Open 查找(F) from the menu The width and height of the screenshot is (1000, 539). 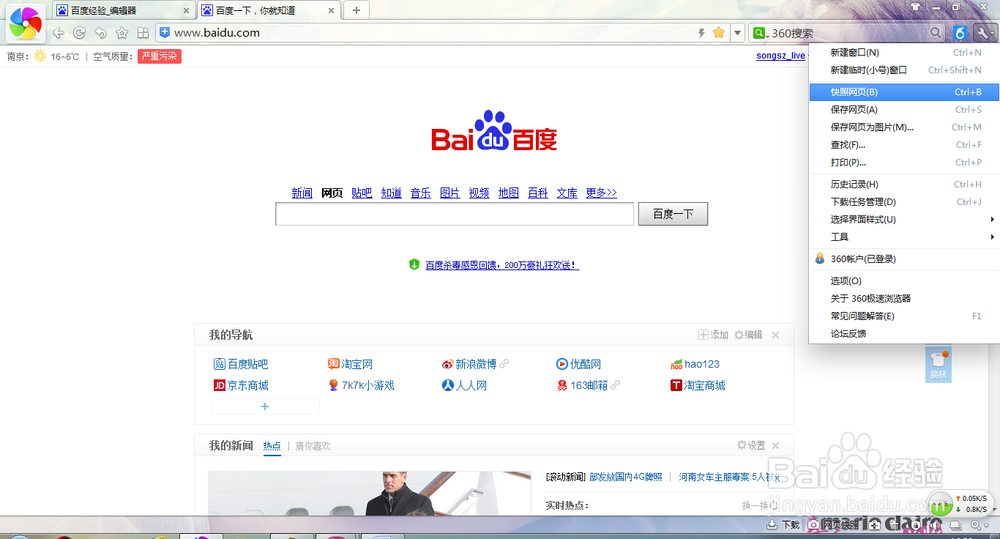(x=904, y=145)
